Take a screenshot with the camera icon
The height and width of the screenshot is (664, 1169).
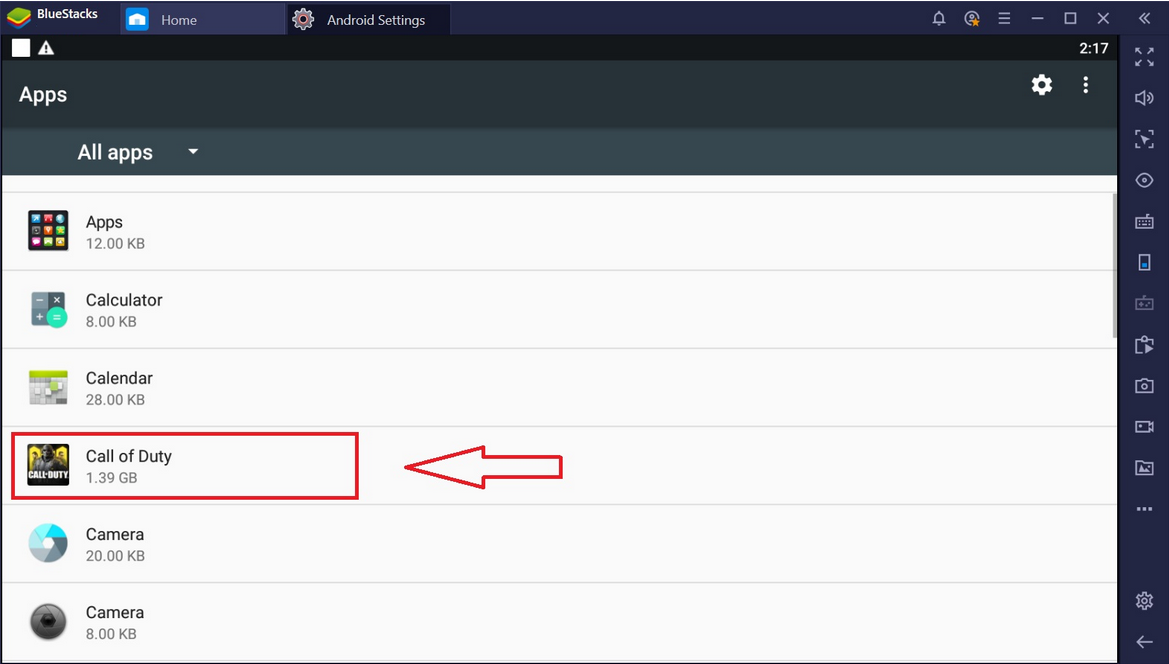tap(1144, 385)
